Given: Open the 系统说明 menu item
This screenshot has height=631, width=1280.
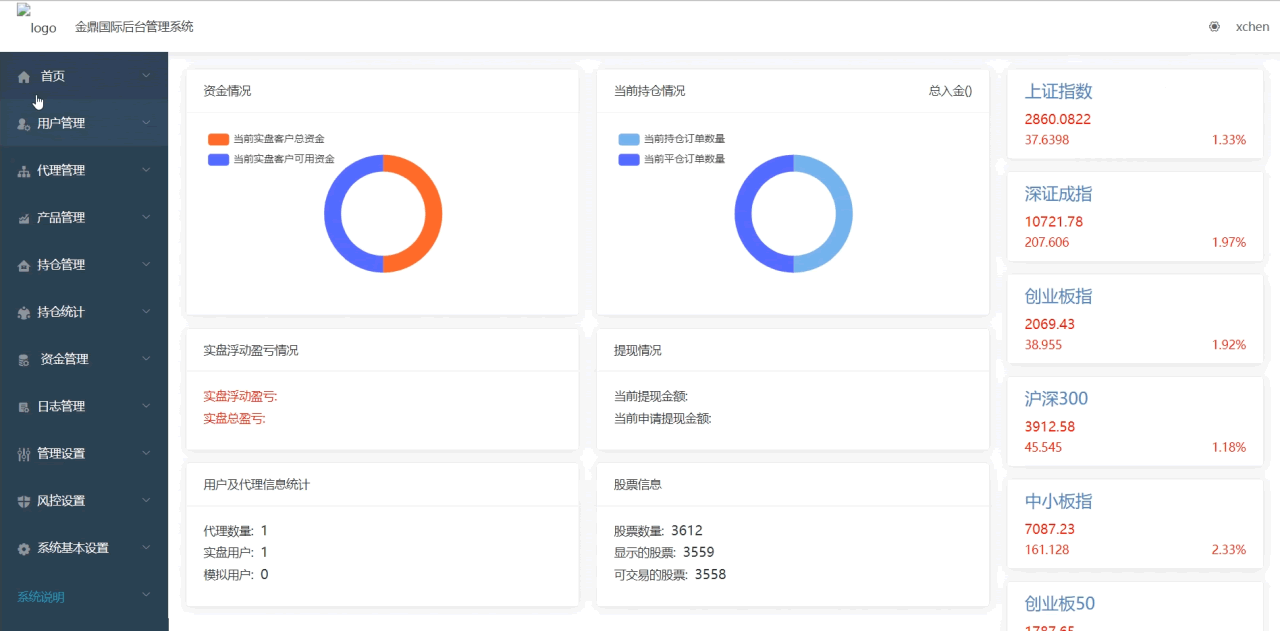Looking at the screenshot, I should pyautogui.click(x=41, y=597).
